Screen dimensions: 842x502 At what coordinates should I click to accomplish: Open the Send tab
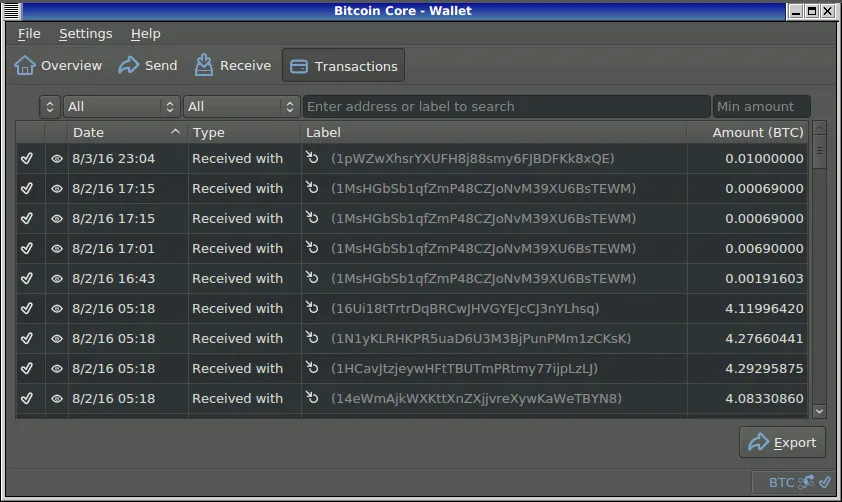tap(148, 66)
